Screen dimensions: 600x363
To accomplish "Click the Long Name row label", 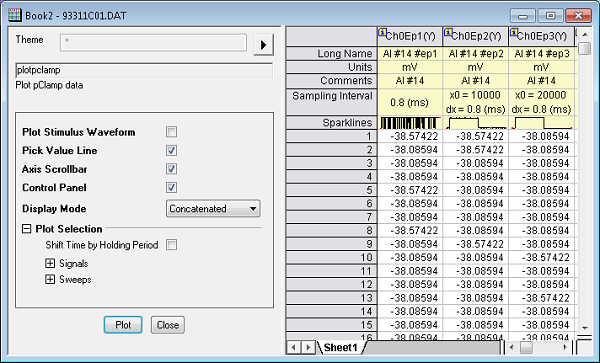I will [331, 54].
